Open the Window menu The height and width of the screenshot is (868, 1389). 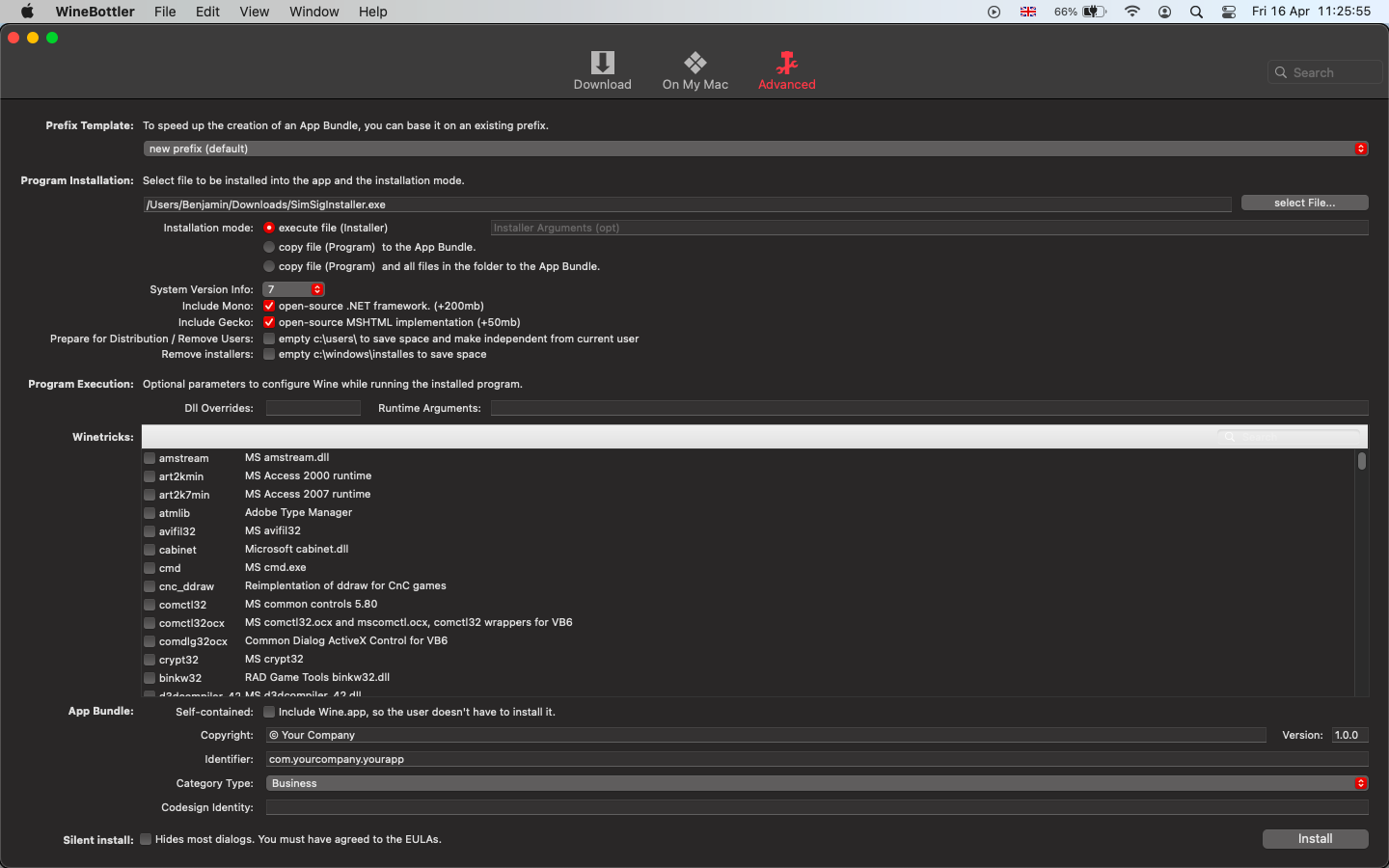coord(314,12)
